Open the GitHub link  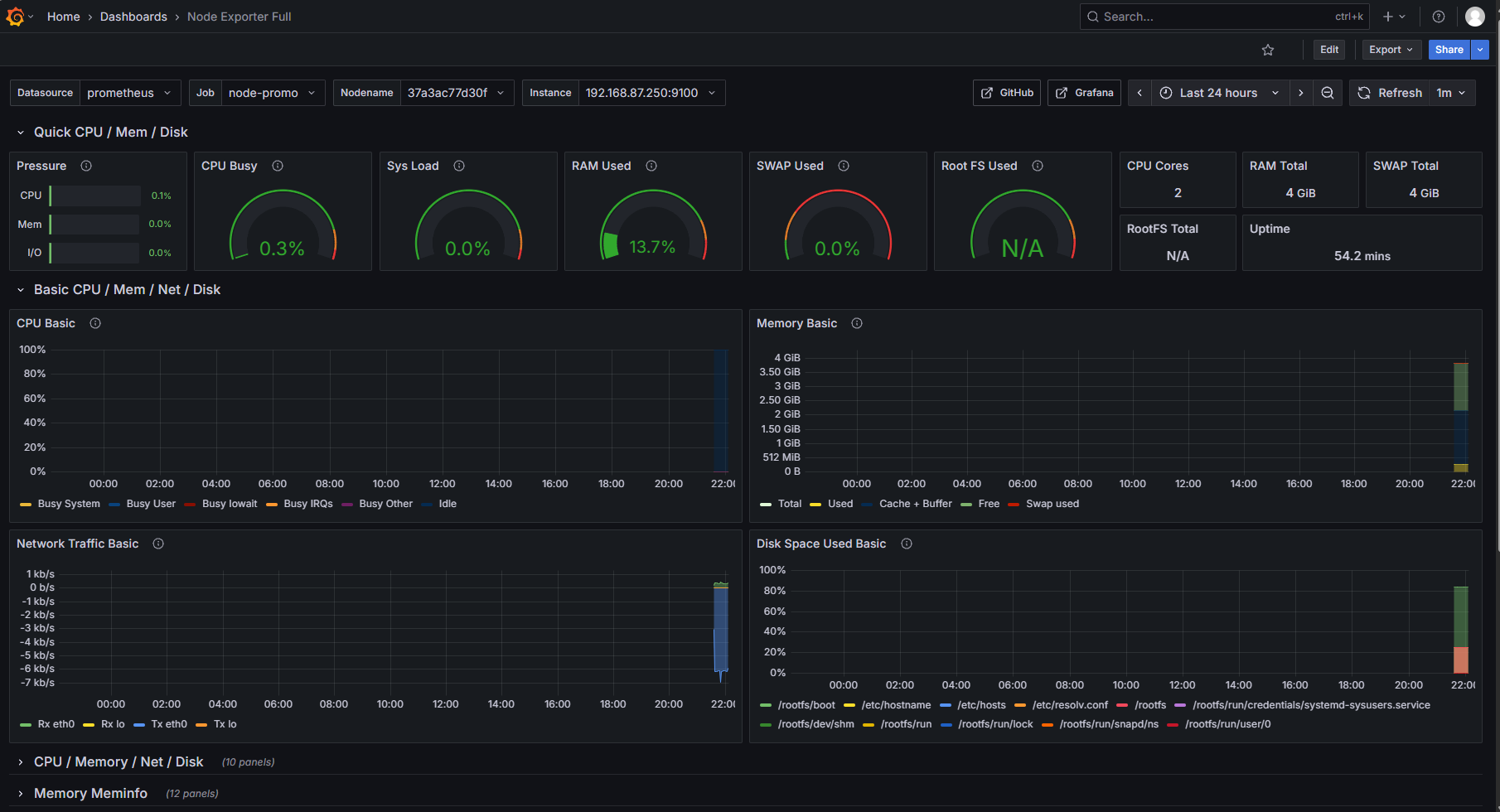coord(1007,93)
